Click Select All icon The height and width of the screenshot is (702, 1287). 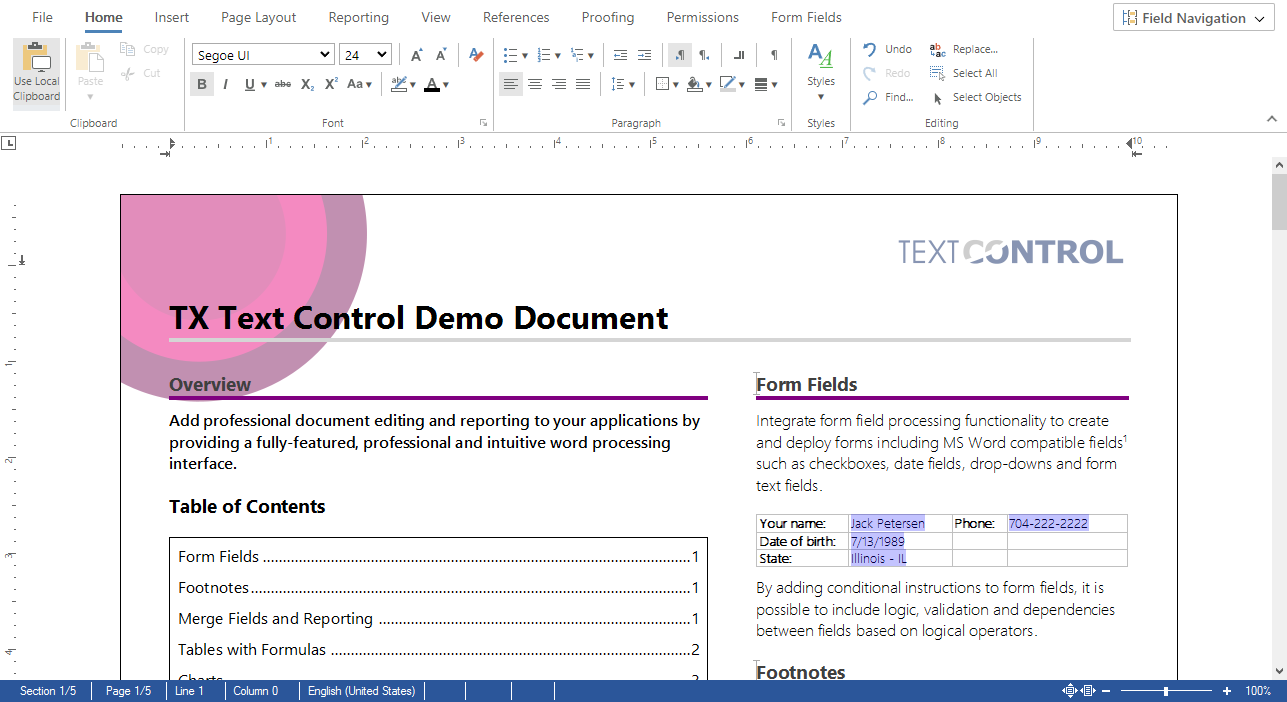[x=937, y=73]
